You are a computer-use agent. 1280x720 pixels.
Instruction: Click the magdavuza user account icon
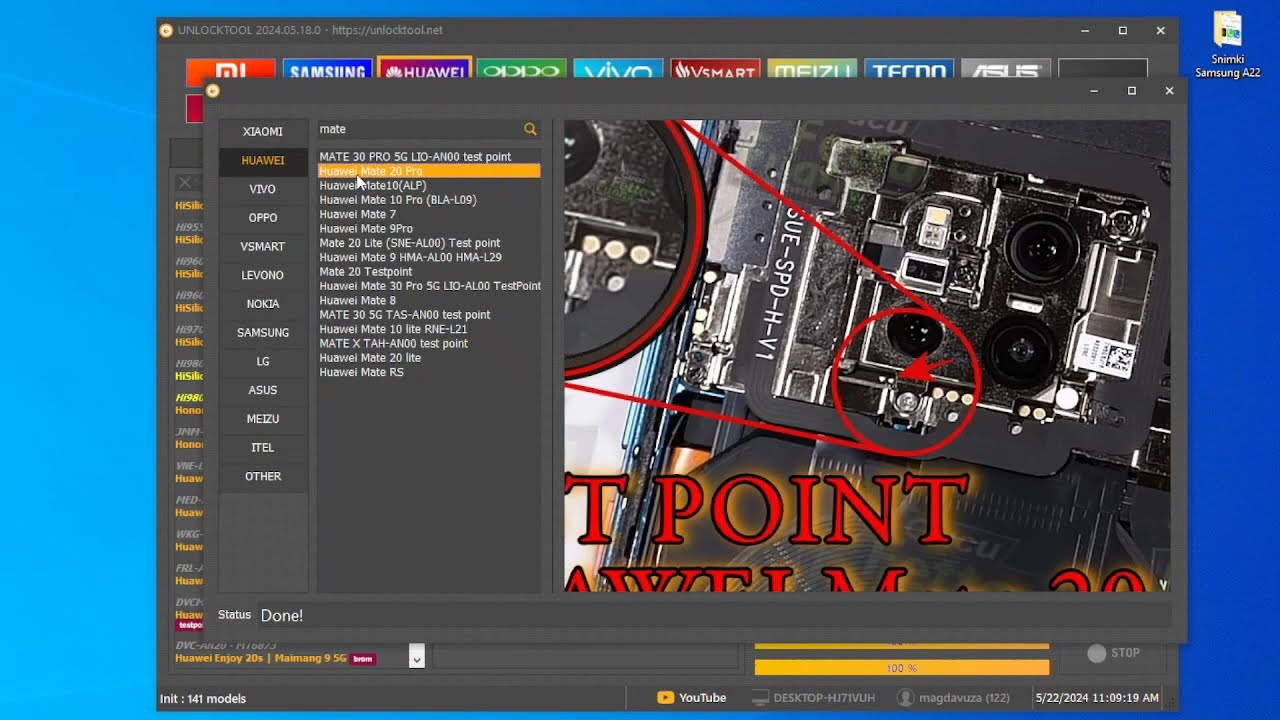pyautogui.click(x=906, y=698)
